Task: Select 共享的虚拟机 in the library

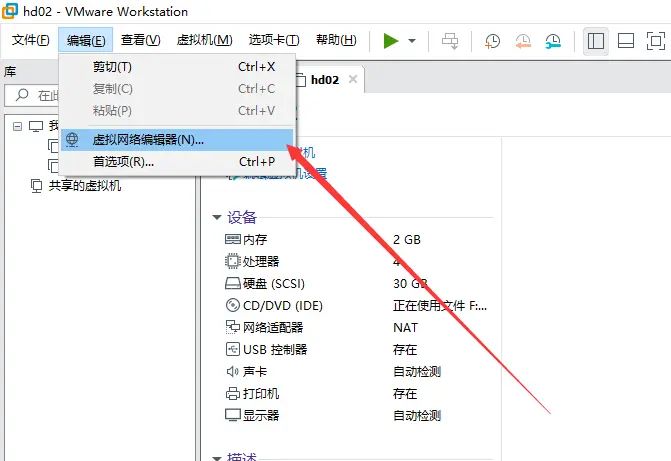Action: click(x=85, y=186)
